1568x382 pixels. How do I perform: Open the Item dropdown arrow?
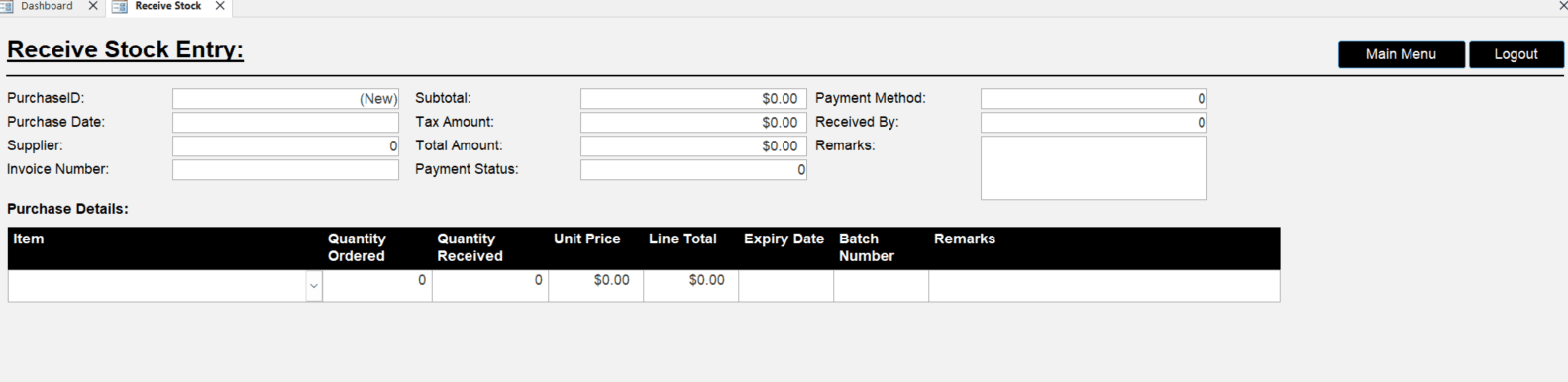click(x=314, y=286)
